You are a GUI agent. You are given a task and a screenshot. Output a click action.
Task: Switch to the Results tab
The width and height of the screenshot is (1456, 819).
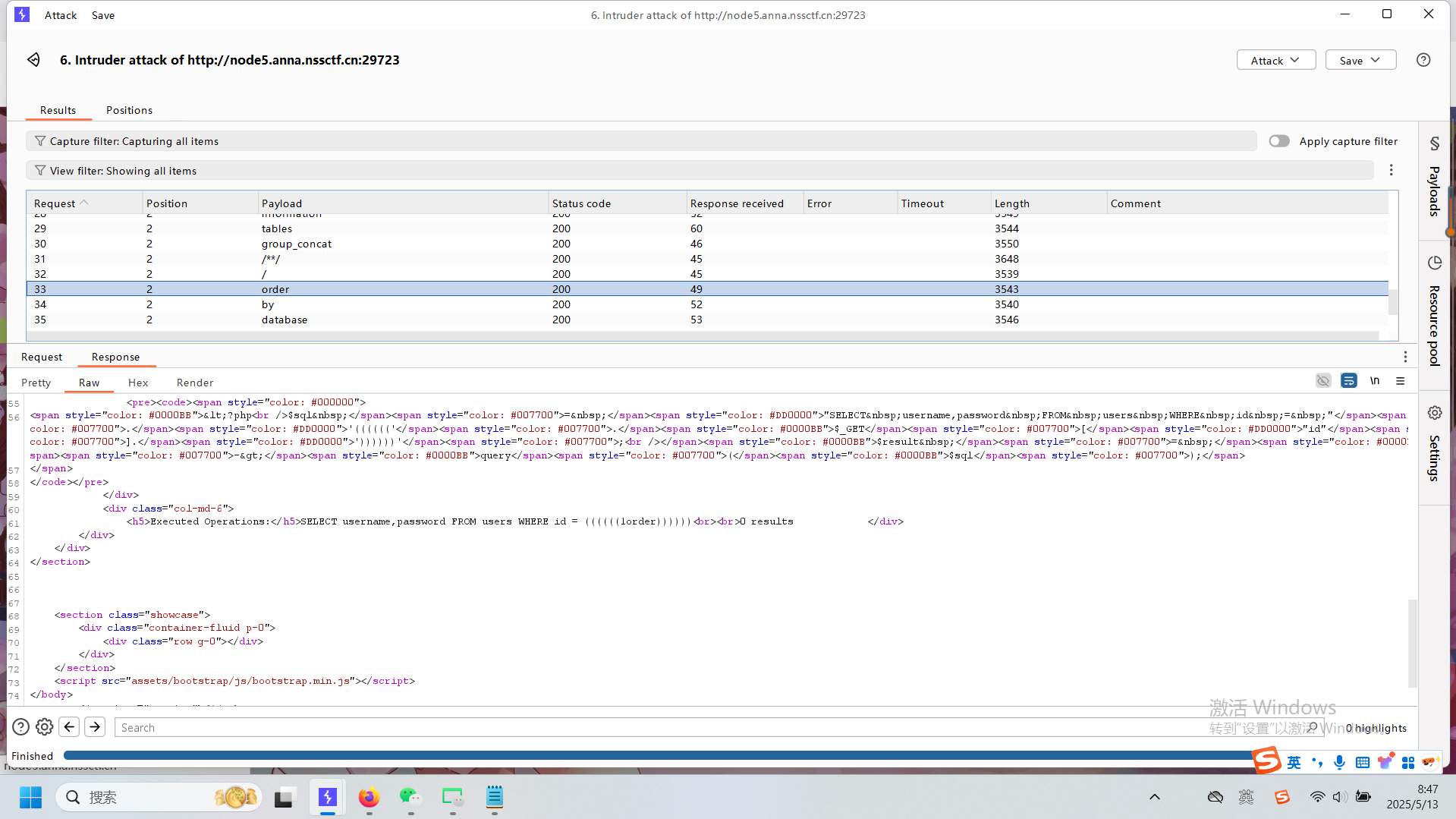click(58, 110)
